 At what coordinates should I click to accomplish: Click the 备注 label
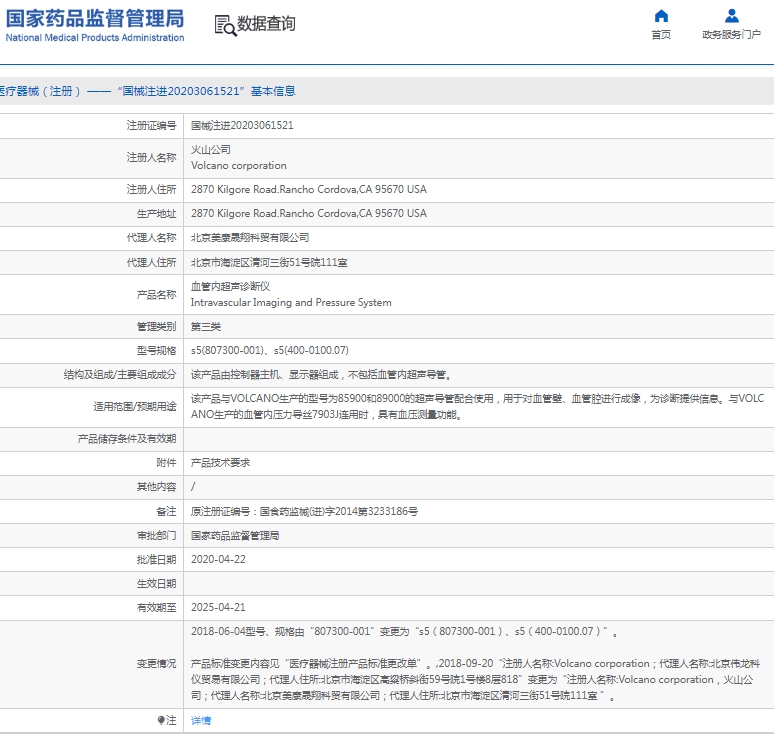click(166, 511)
